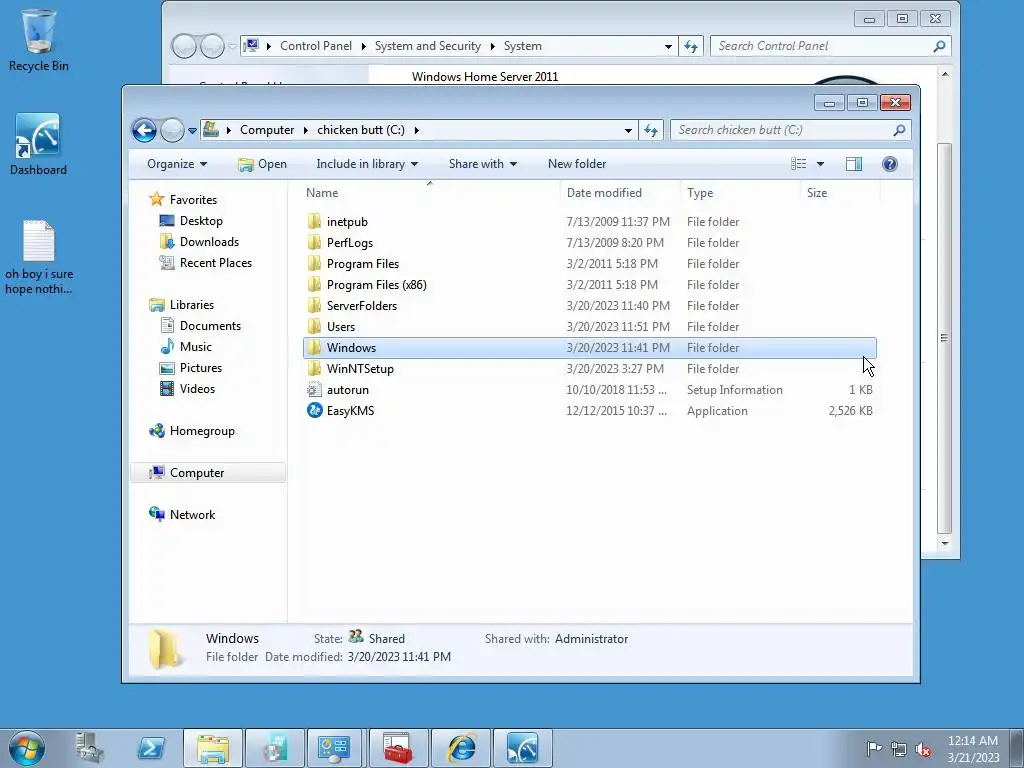
Task: Open the red toolbox taskbar icon
Action: tap(398, 748)
